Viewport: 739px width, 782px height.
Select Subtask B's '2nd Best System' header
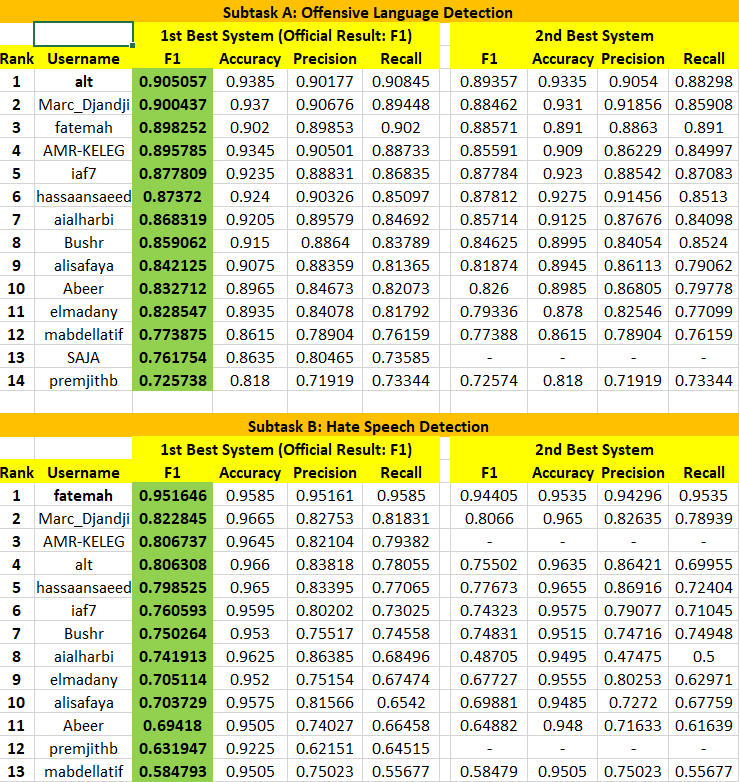click(x=594, y=449)
